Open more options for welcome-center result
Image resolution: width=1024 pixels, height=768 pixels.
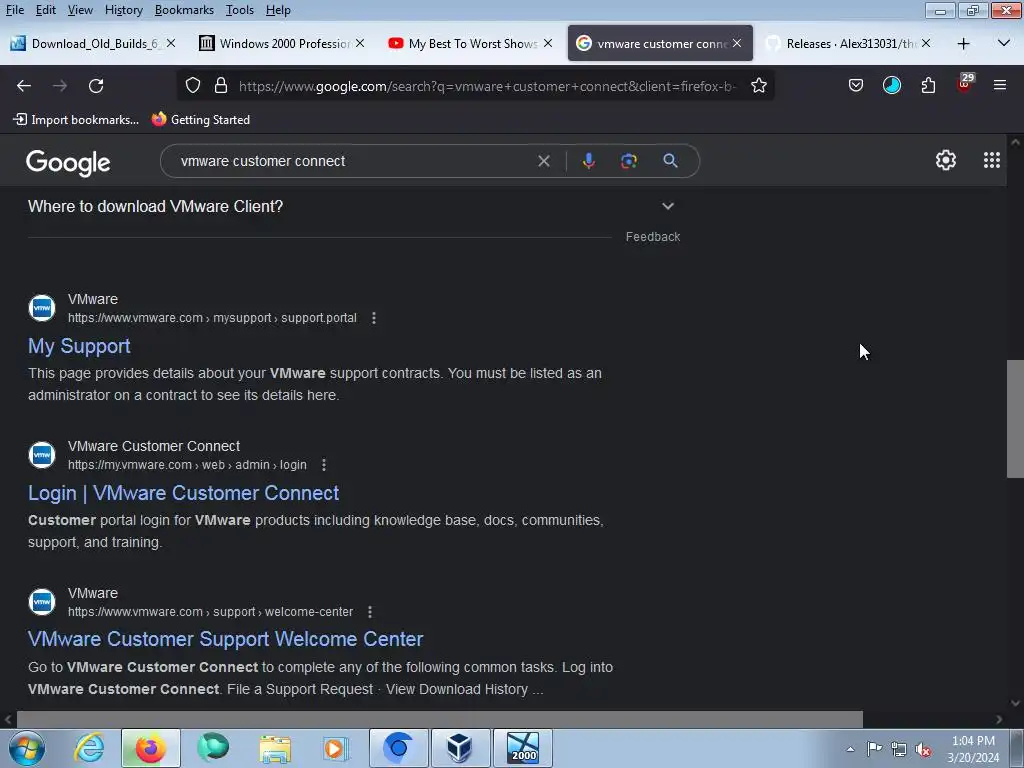[x=370, y=612]
